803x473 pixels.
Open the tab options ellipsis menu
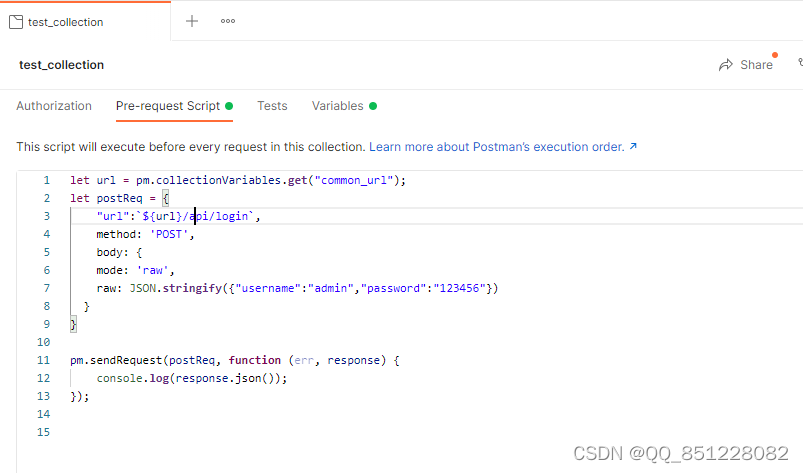228,21
